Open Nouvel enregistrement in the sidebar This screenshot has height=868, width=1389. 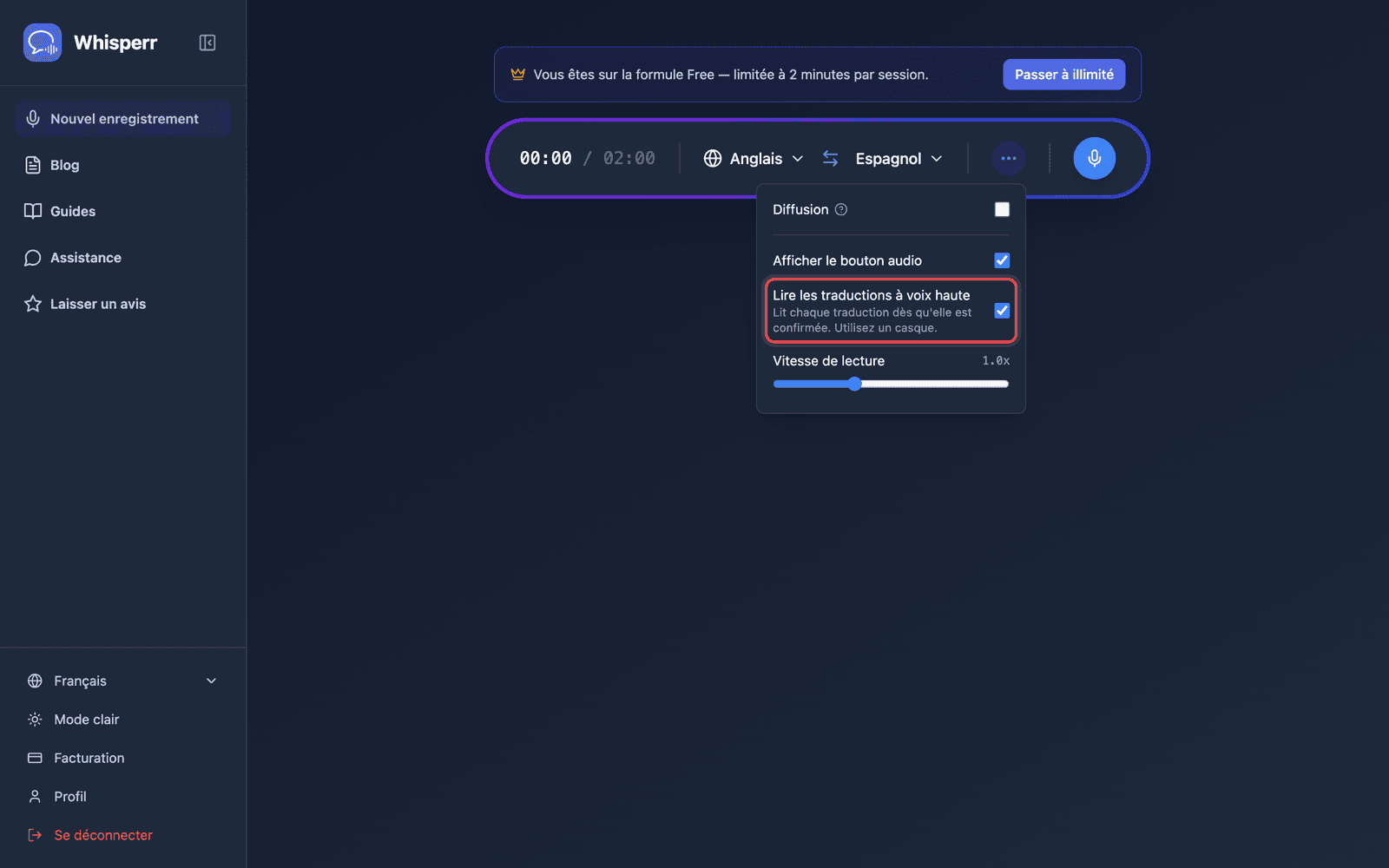click(122, 119)
